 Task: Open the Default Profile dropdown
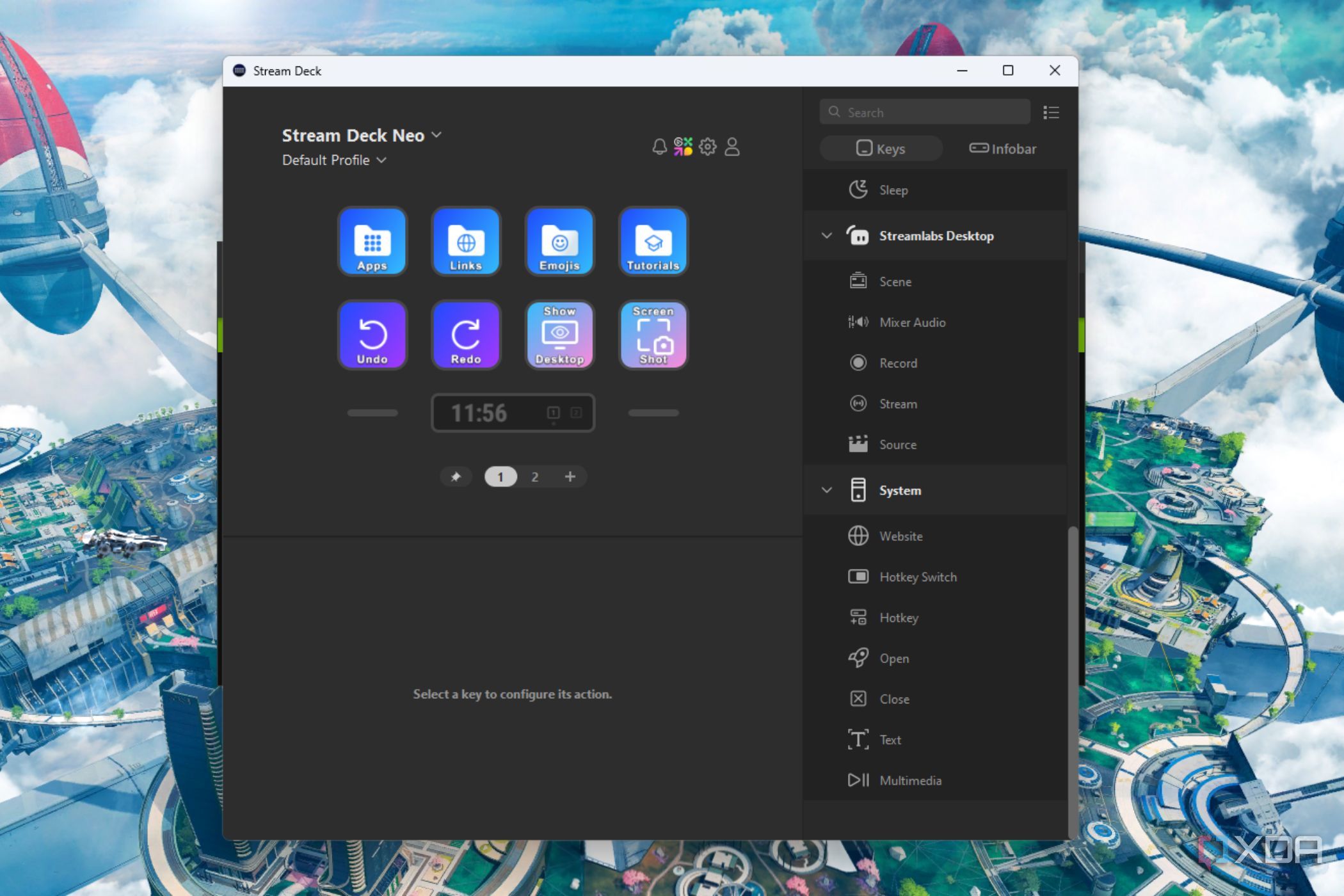334,160
